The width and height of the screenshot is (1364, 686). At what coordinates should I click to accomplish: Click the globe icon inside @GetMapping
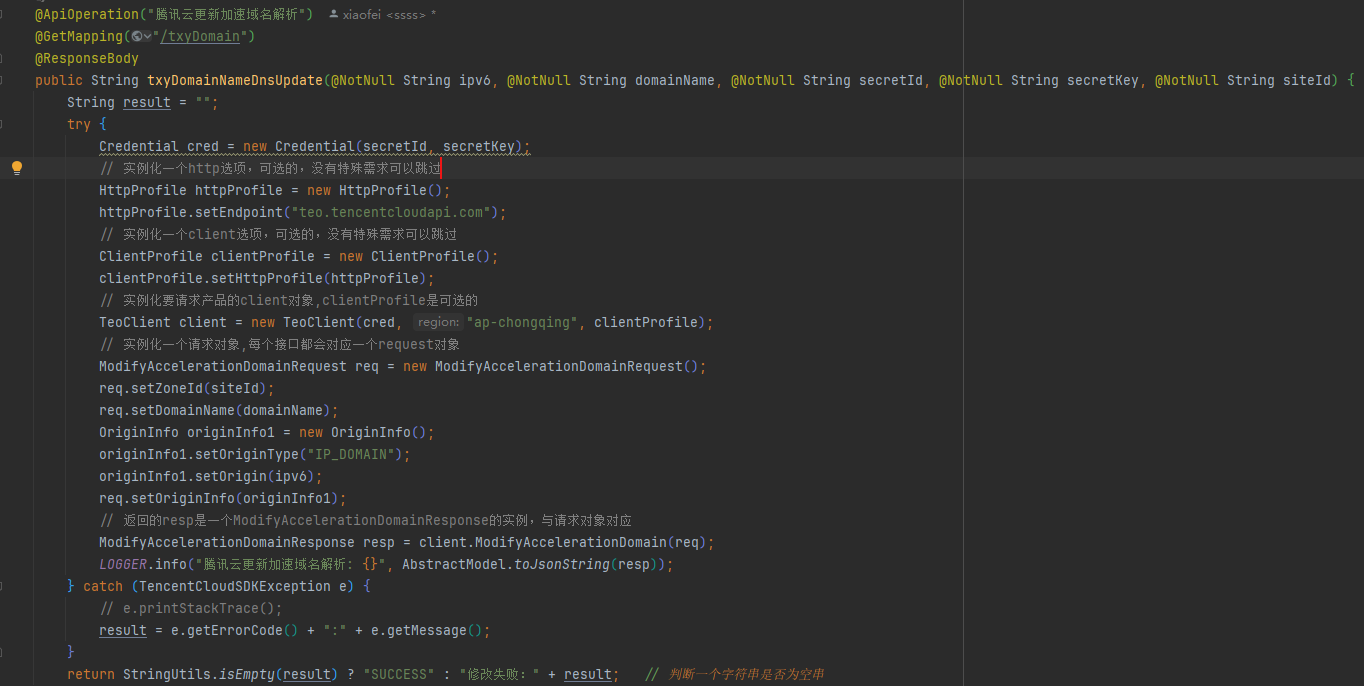click(136, 37)
